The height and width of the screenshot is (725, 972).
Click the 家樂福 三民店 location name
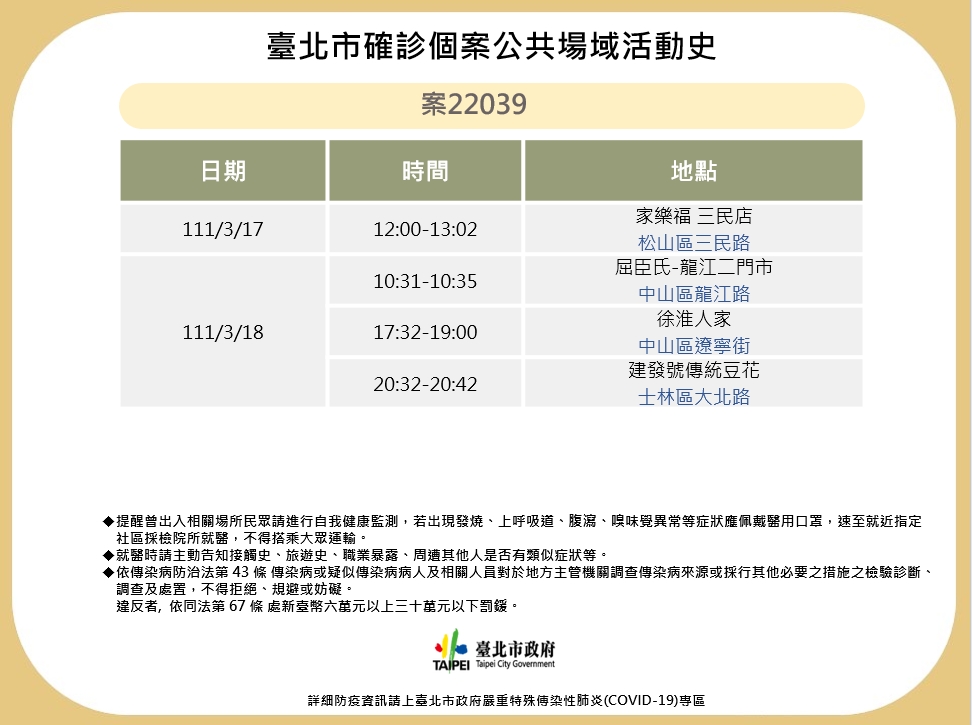693,216
